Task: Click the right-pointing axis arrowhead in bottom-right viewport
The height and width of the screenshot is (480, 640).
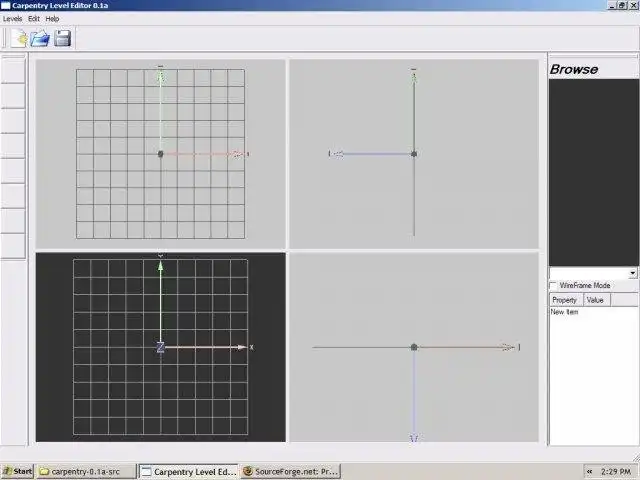Action: pyautogui.click(x=509, y=347)
